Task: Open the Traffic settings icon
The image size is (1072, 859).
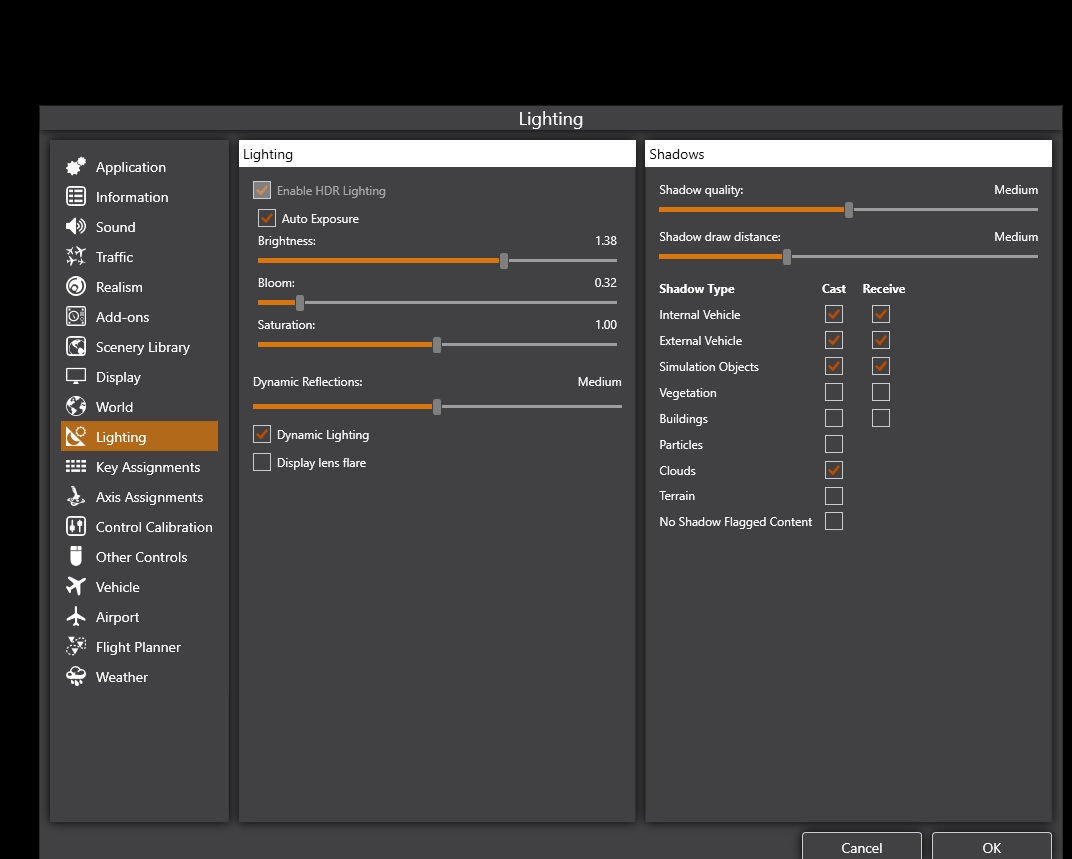Action: coord(76,257)
